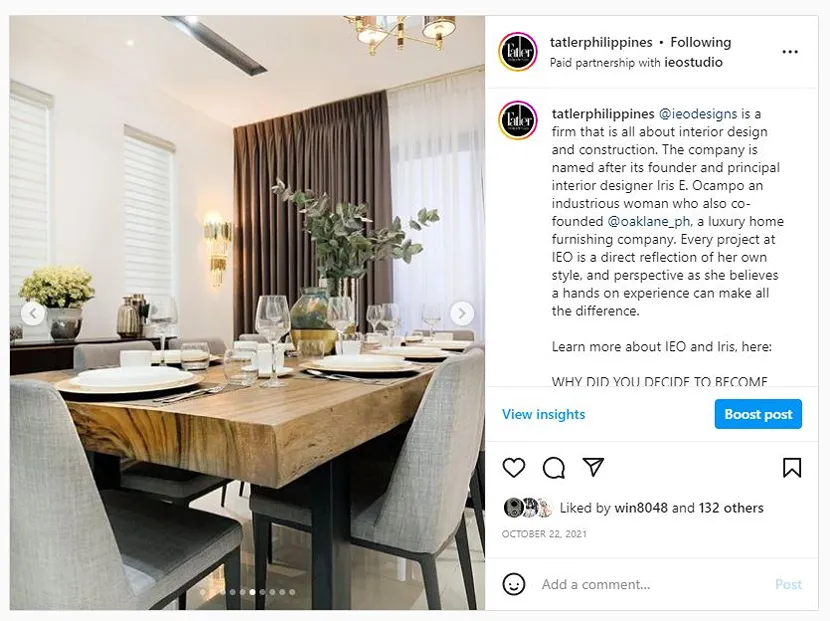Click View insights
This screenshot has height=621, width=830.
pyautogui.click(x=543, y=414)
